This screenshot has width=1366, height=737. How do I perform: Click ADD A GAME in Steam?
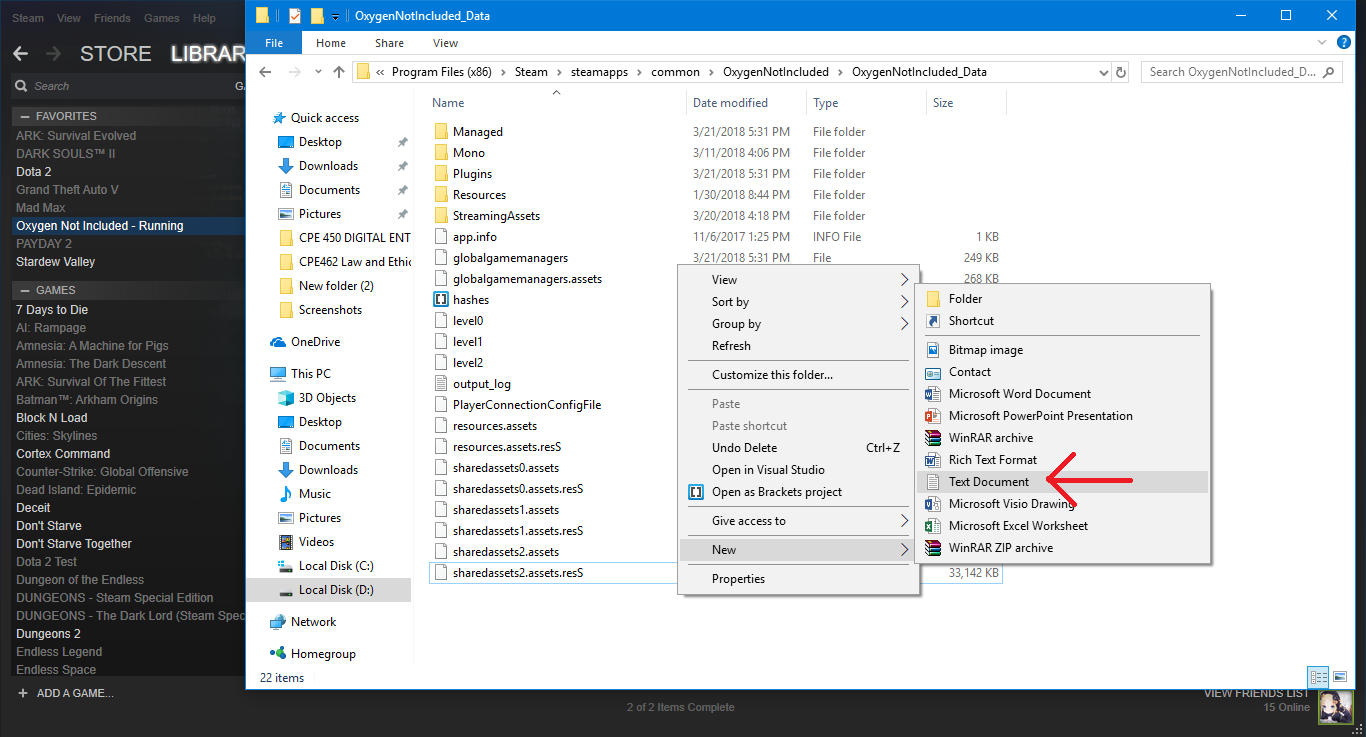[65, 693]
